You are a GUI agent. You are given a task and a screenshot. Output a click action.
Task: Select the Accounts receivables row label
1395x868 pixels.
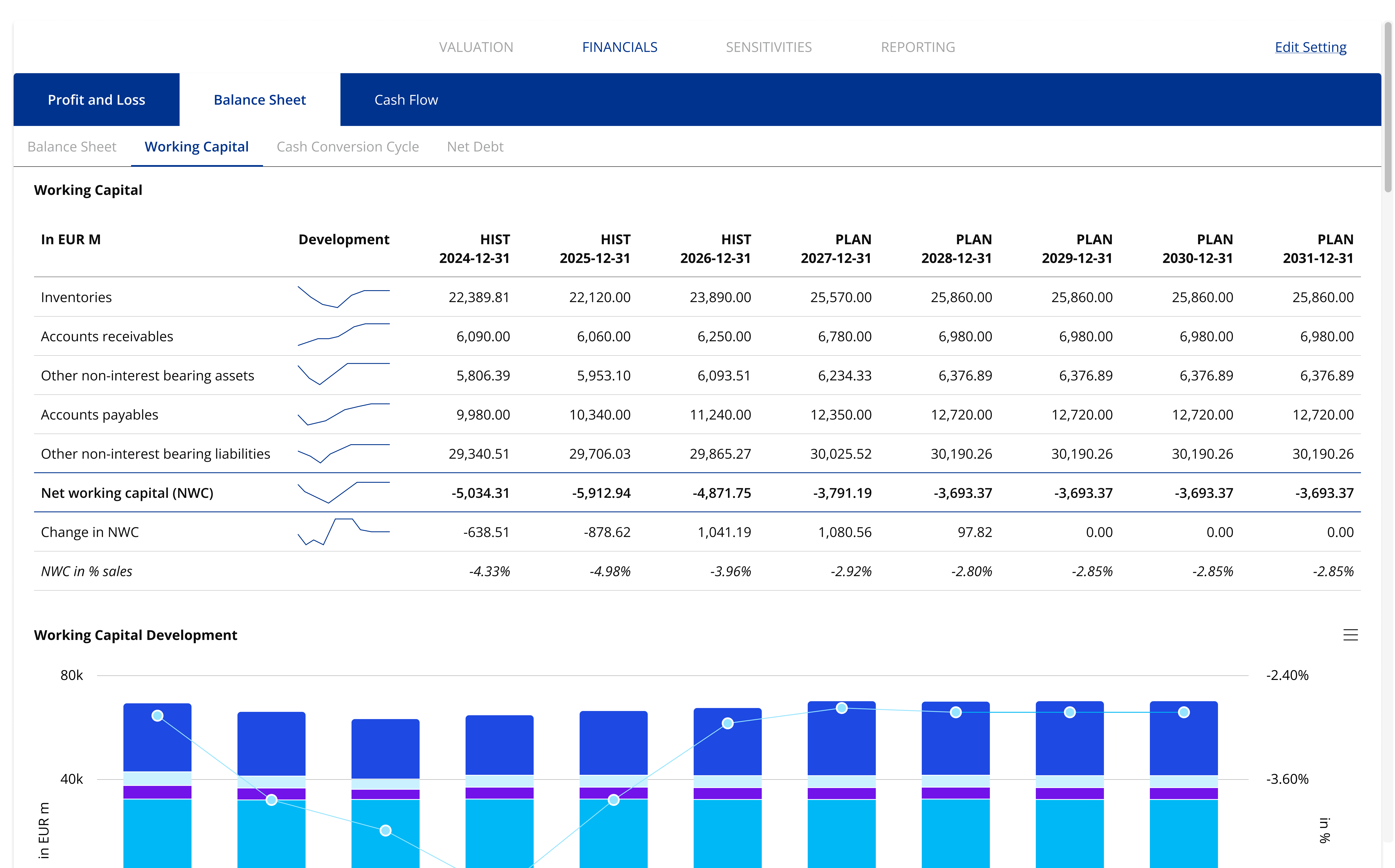click(x=107, y=336)
